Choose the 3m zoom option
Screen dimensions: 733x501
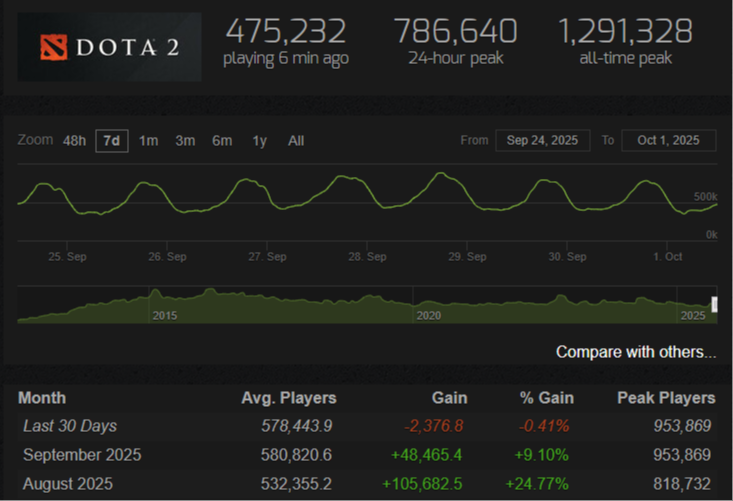pyautogui.click(x=185, y=141)
